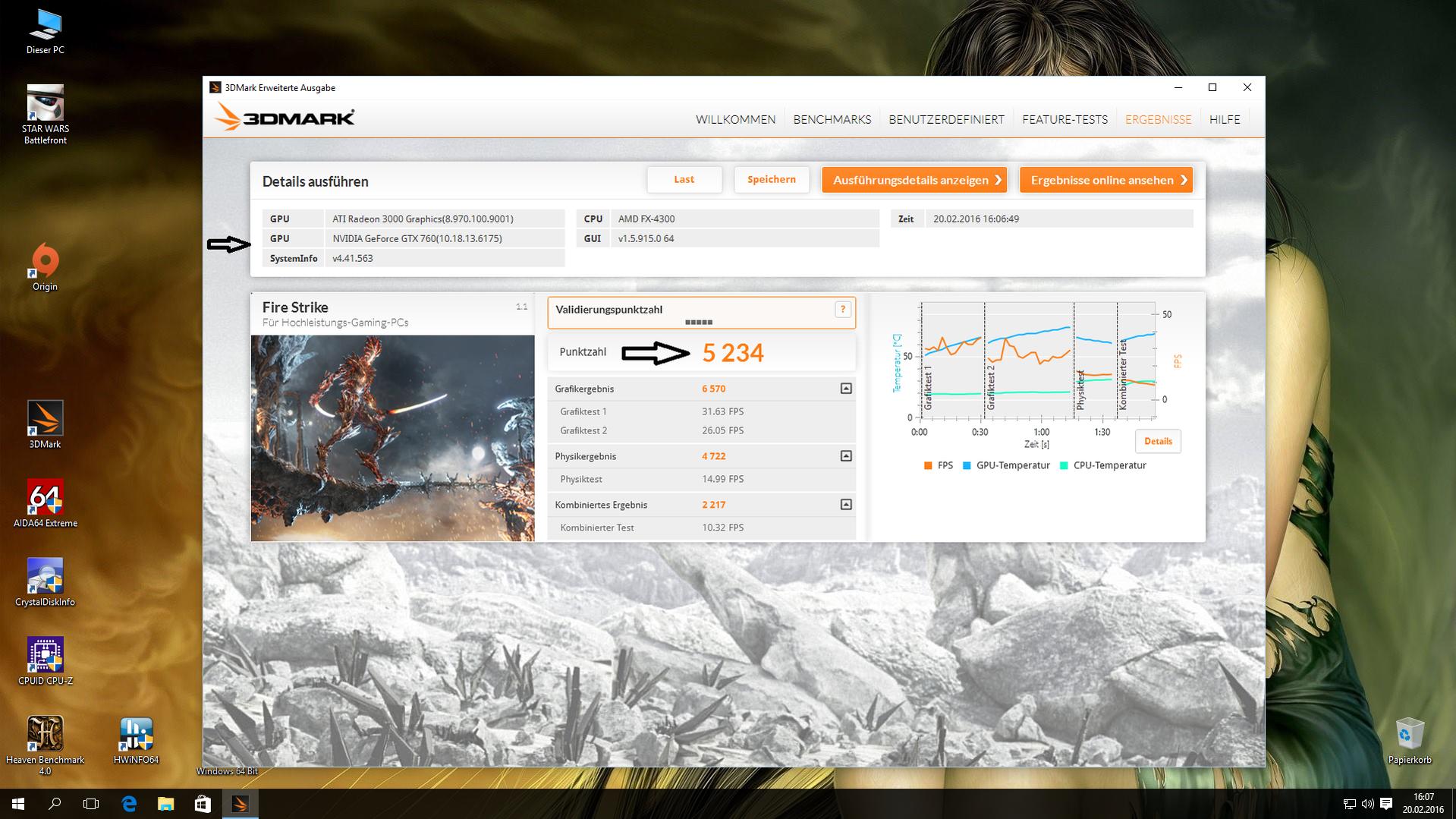Open AIDA64 Extreme desktop shortcut
Viewport: 1456px width, 819px height.
click(x=46, y=503)
